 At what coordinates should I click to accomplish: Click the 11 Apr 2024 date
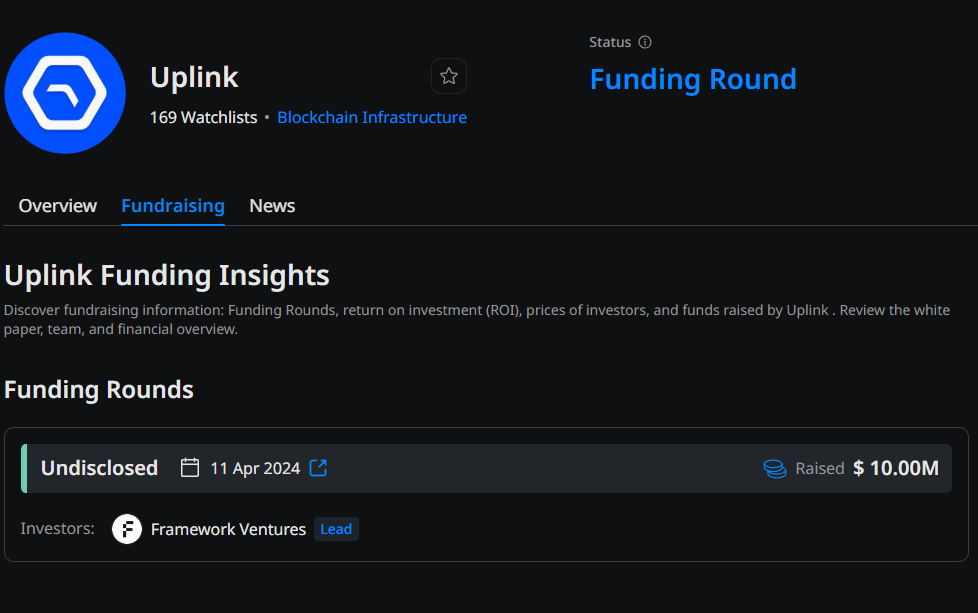coord(255,468)
